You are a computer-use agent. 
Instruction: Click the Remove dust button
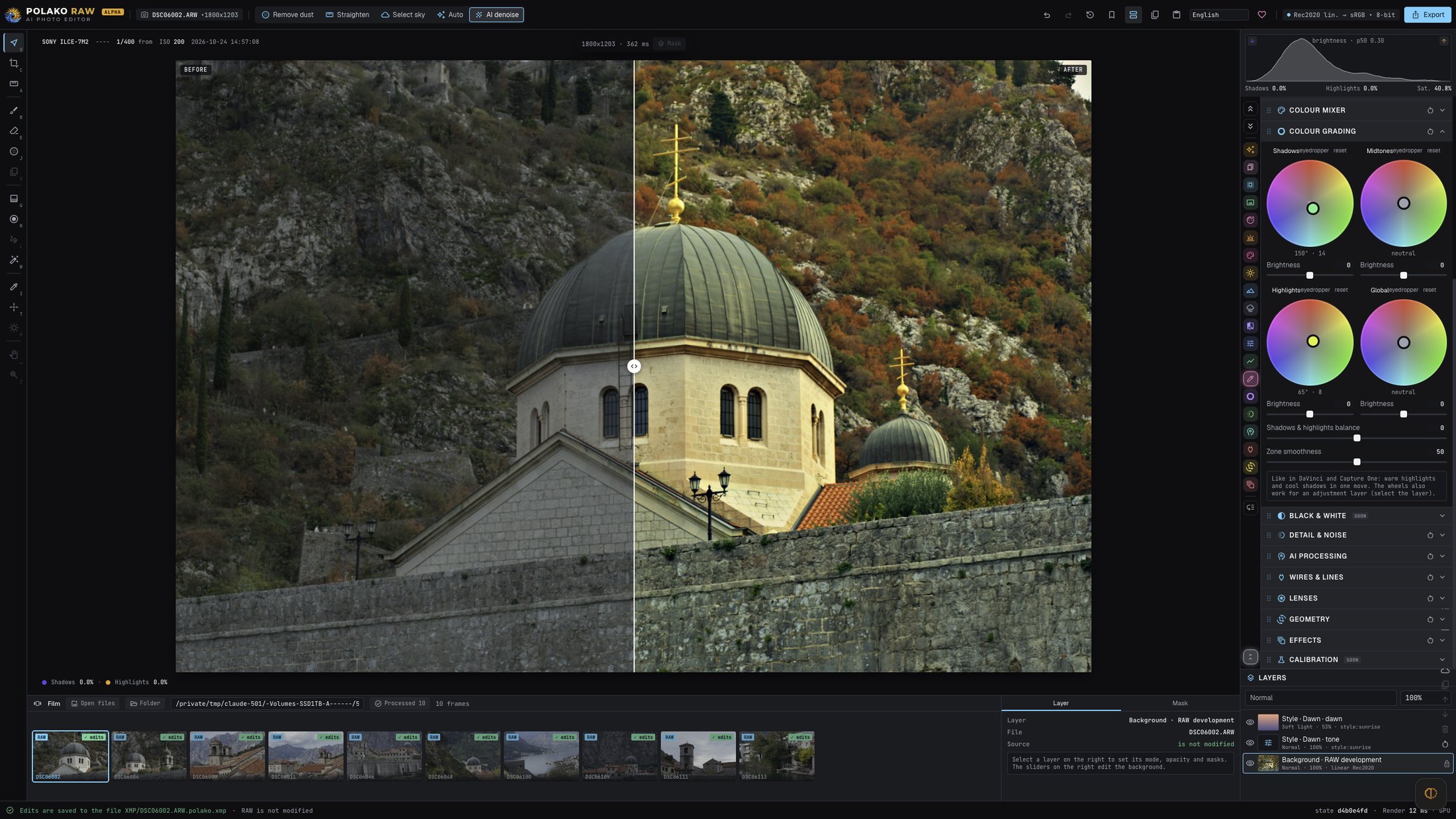287,15
